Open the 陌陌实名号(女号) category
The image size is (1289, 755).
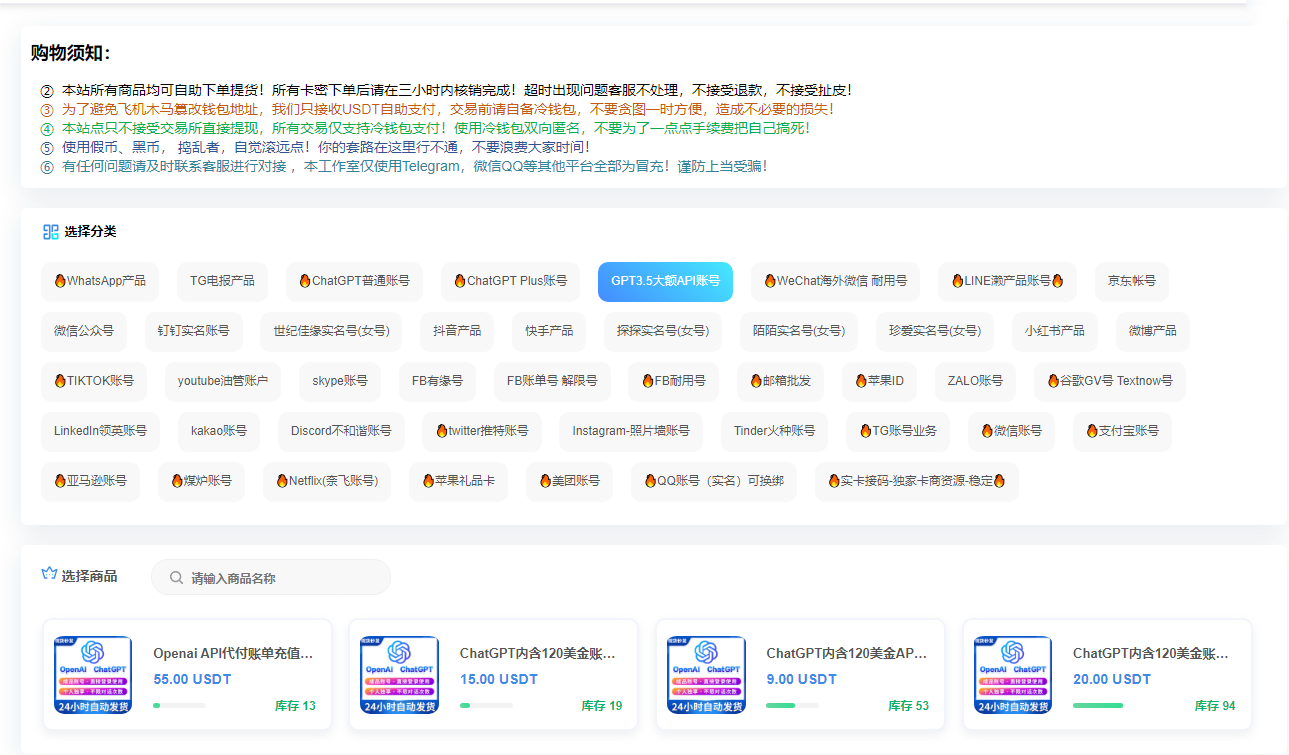pyautogui.click(x=799, y=332)
